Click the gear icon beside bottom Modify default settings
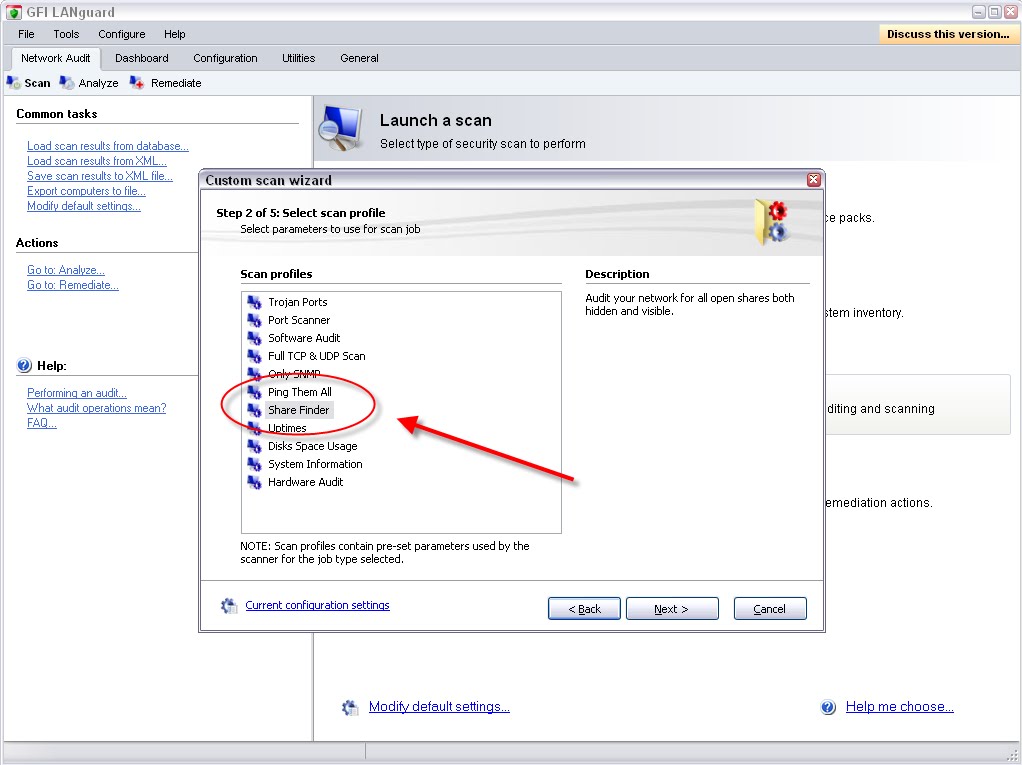 tap(350, 707)
